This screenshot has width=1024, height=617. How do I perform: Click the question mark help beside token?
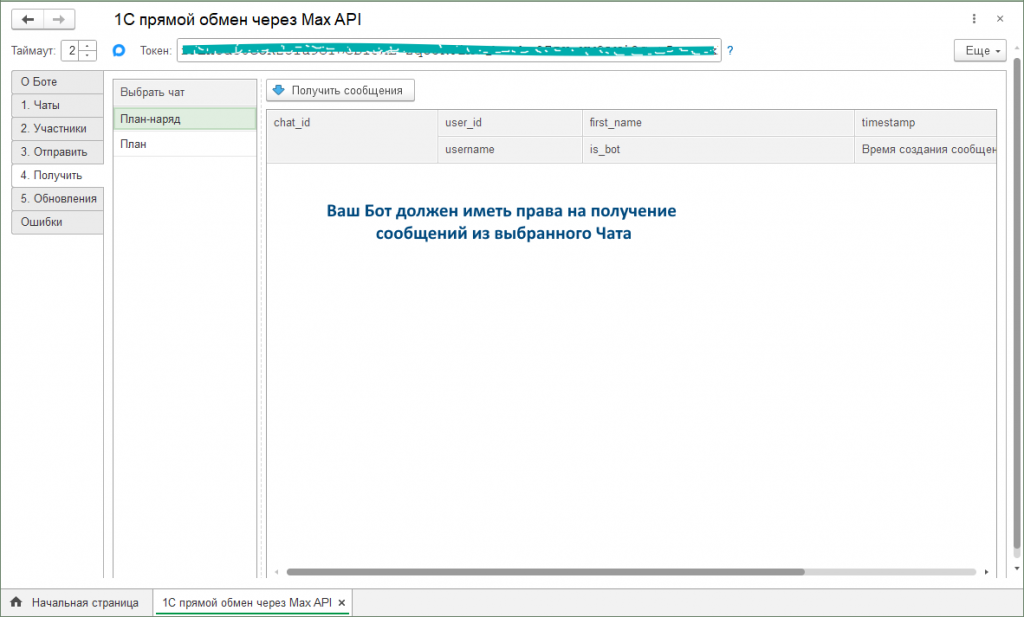[730, 50]
